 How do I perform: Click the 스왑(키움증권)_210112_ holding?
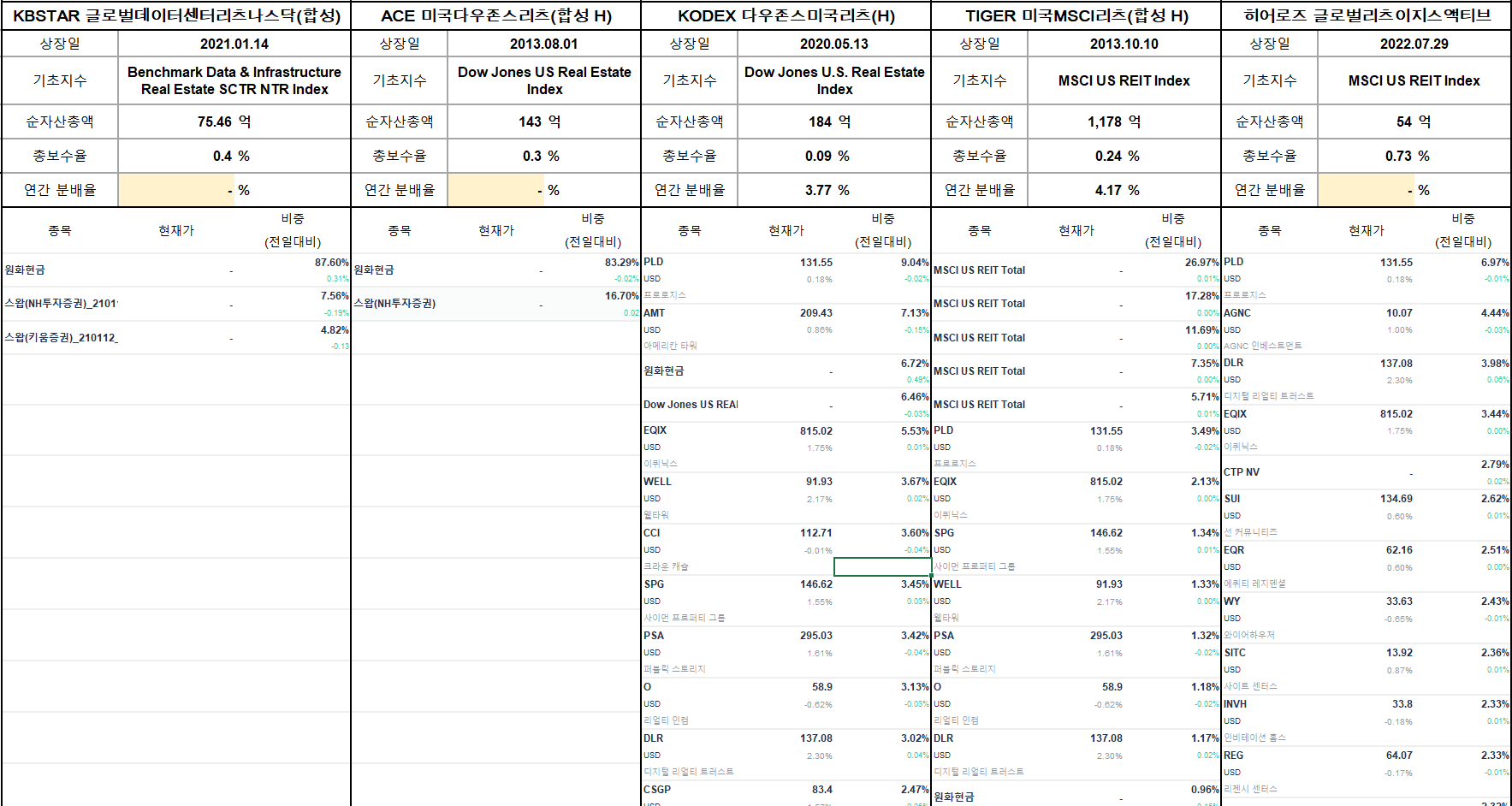[x=61, y=338]
